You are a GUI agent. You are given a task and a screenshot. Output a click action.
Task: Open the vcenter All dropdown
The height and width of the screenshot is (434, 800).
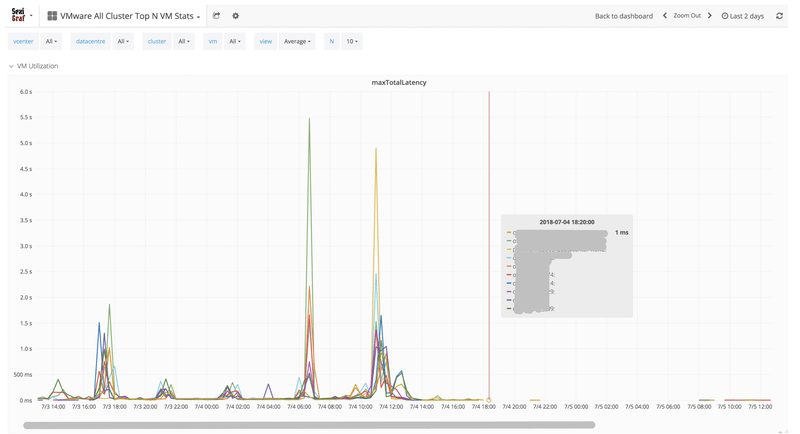(51, 41)
